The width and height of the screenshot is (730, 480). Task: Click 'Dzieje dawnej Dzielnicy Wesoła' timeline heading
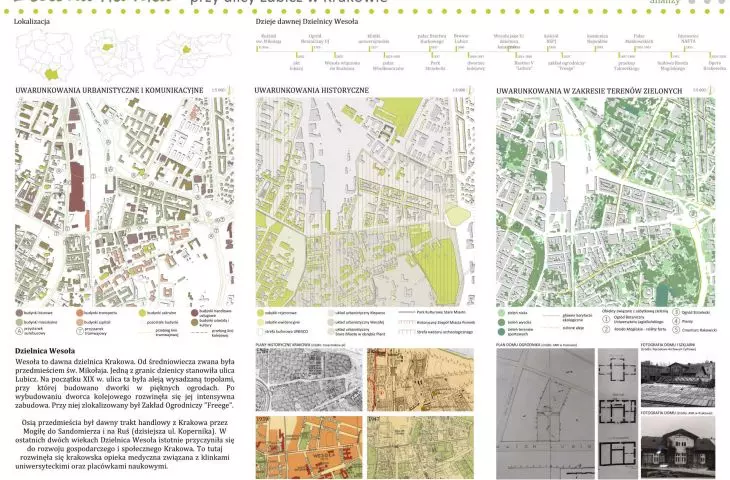pos(306,21)
